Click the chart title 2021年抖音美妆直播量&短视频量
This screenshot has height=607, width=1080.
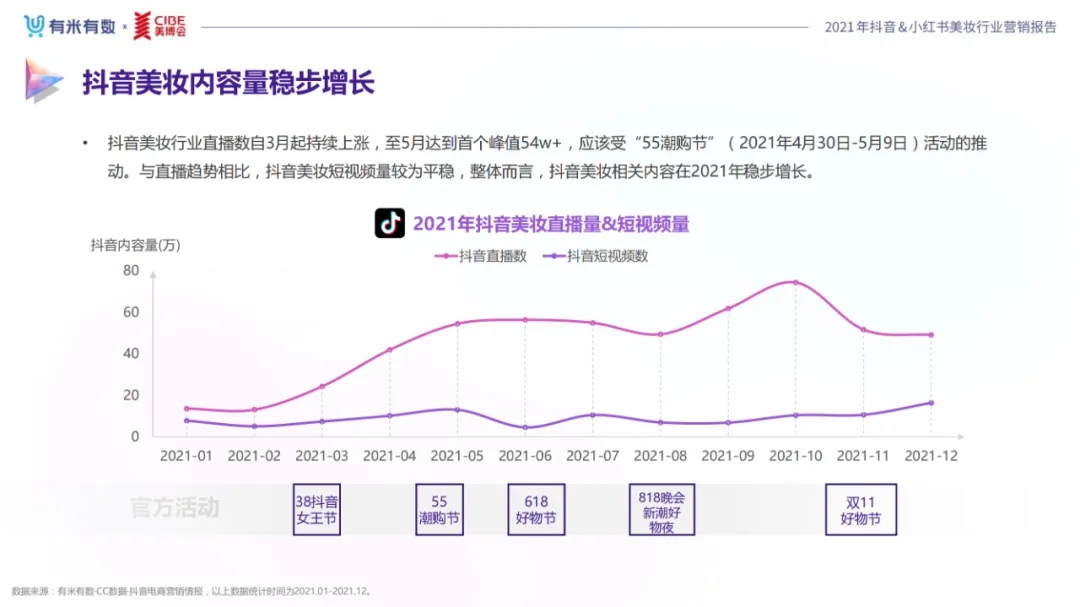[x=551, y=224]
